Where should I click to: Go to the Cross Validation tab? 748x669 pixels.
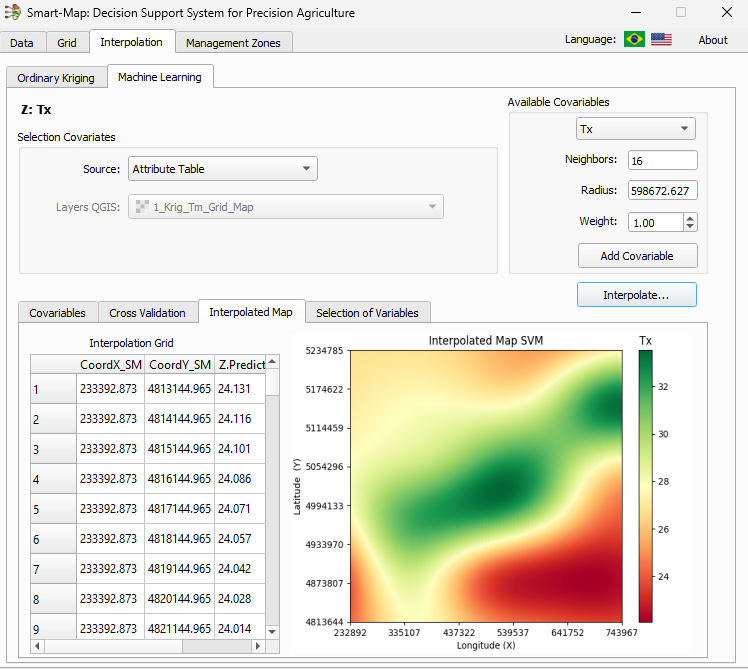(x=148, y=313)
